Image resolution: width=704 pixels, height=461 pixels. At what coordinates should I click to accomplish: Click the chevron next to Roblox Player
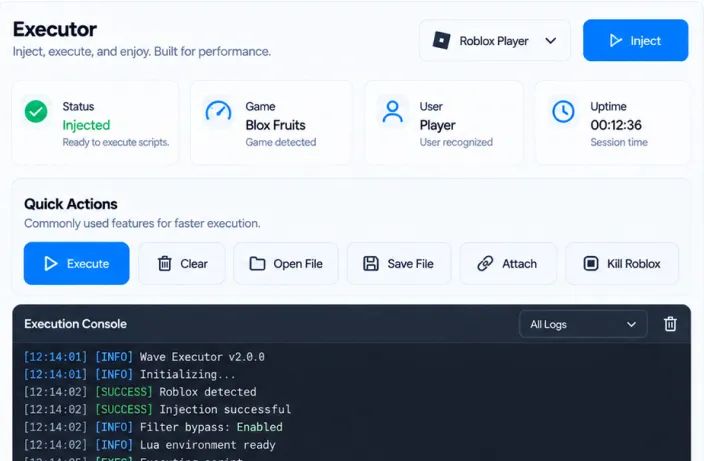pos(551,41)
